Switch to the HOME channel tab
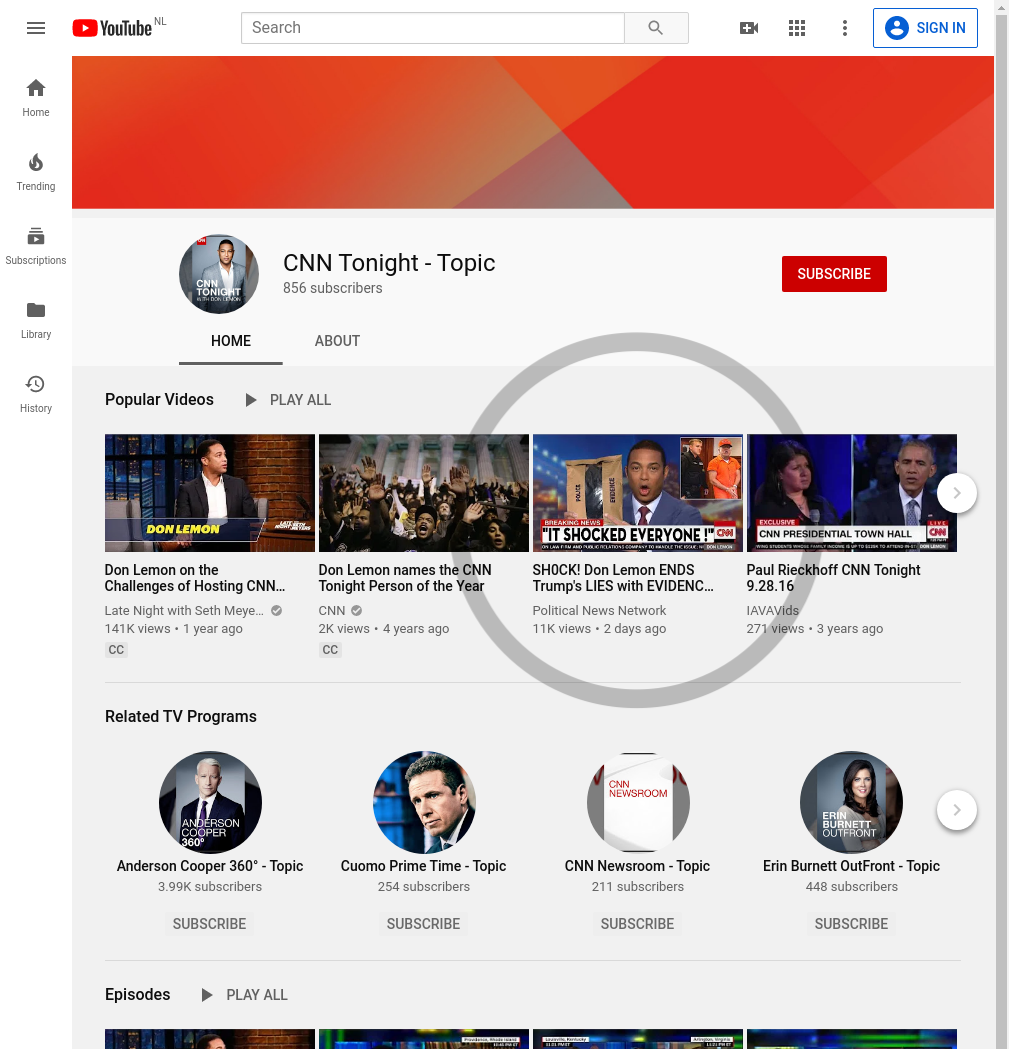This screenshot has width=1009, height=1049. [x=231, y=341]
